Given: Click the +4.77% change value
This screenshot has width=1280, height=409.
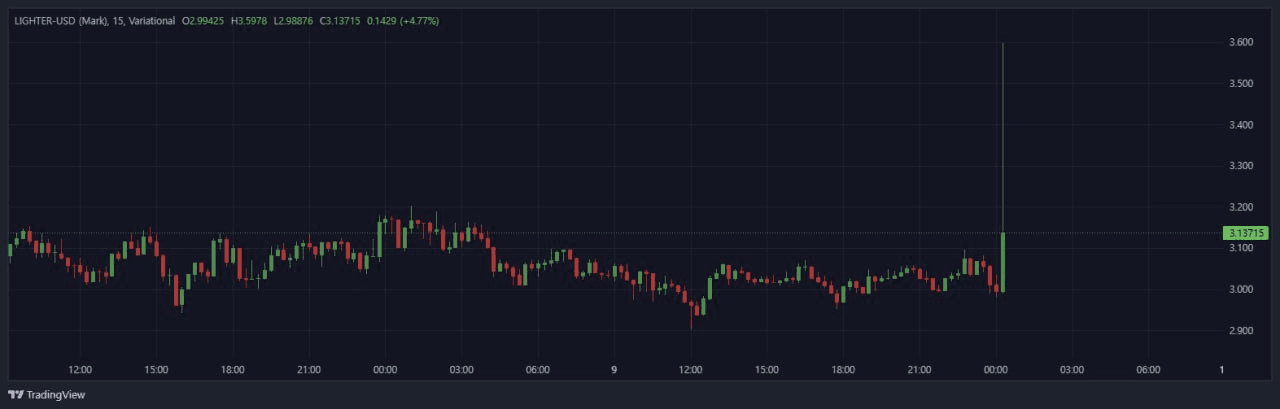Looking at the screenshot, I should point(421,21).
